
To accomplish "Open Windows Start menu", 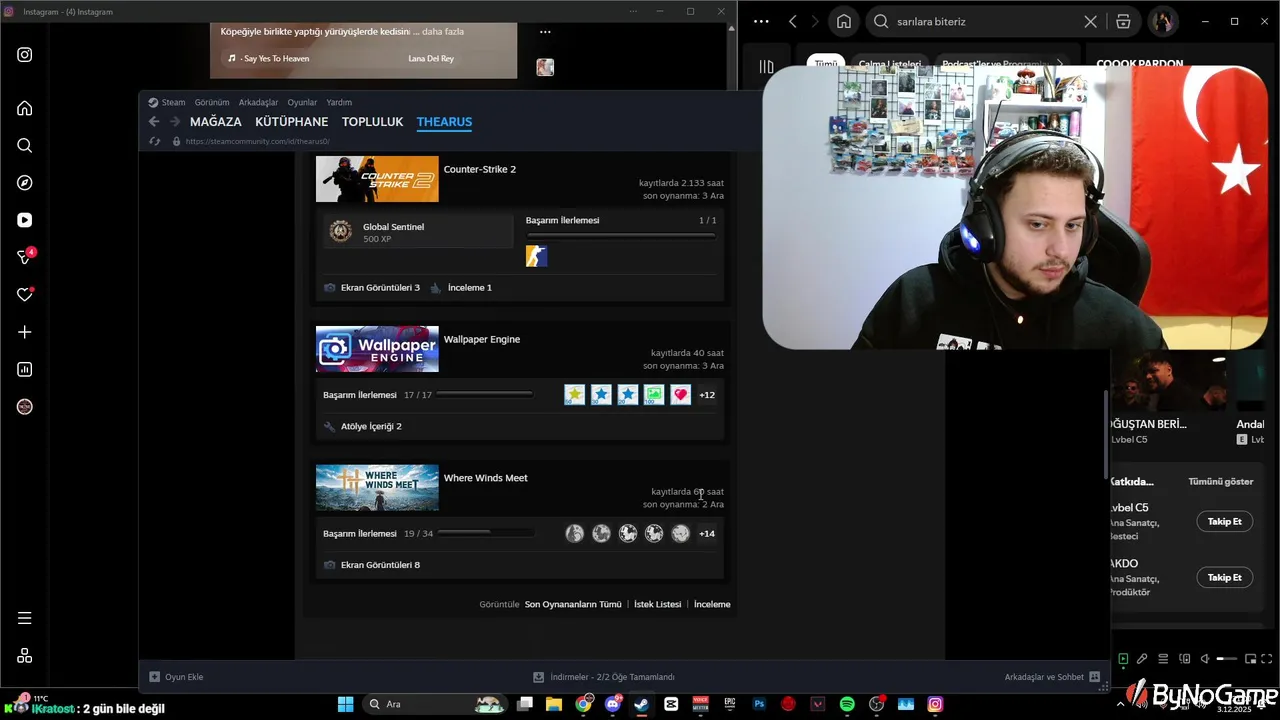I will coord(345,704).
